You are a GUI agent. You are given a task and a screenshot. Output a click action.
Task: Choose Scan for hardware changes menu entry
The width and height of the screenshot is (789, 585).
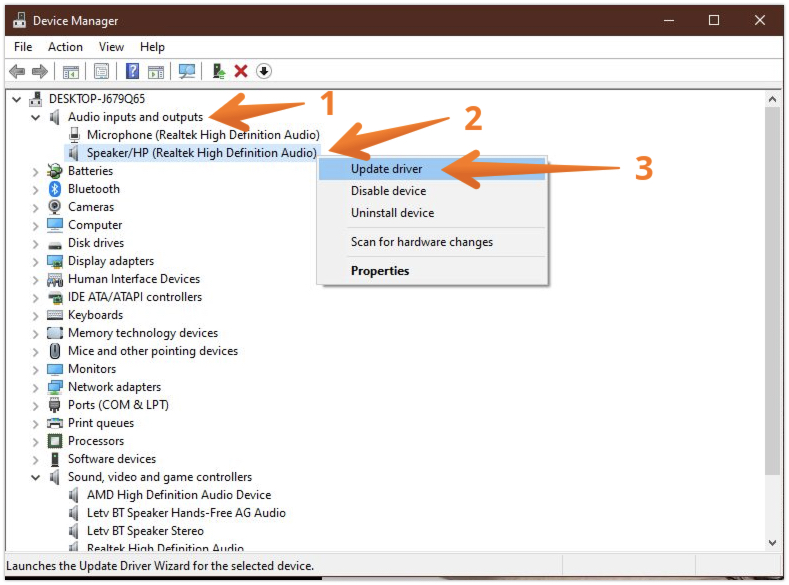click(432, 242)
